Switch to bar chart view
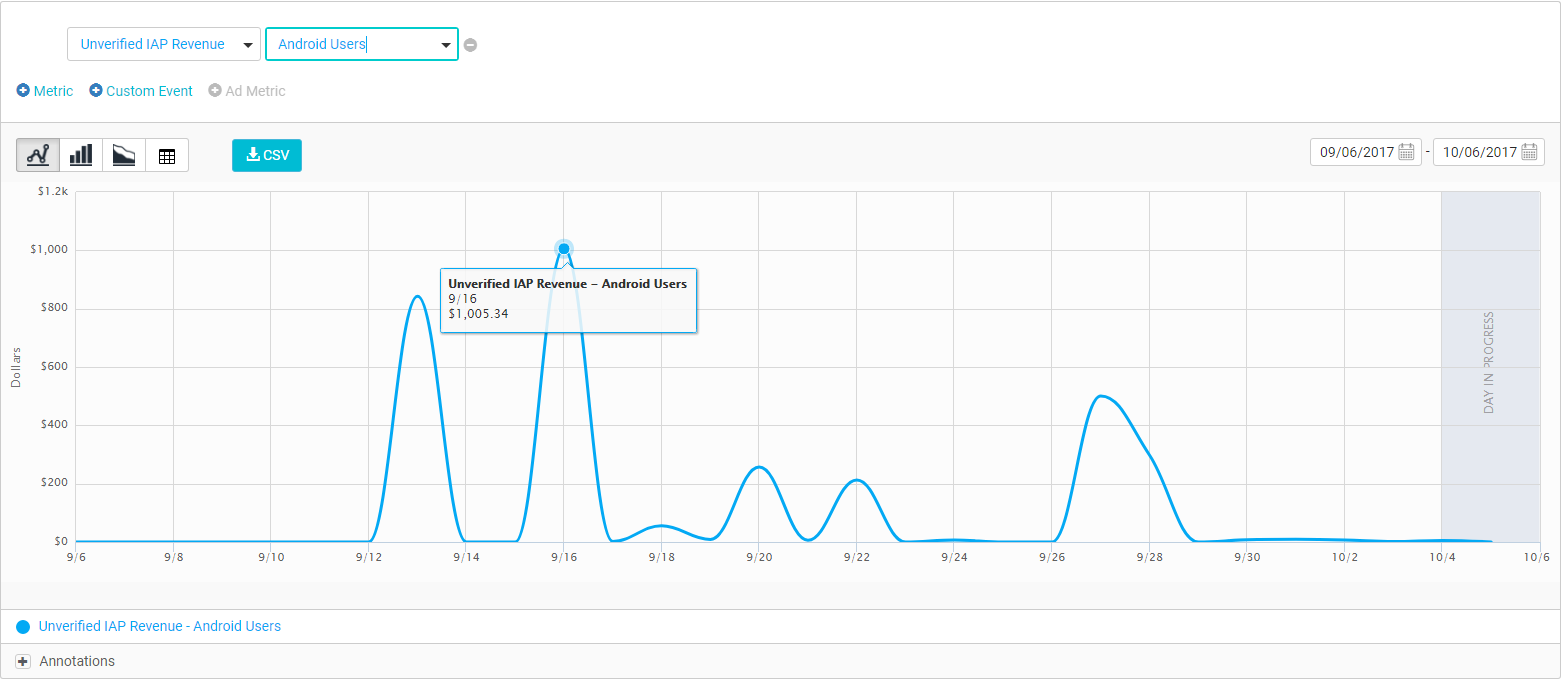 click(x=81, y=155)
